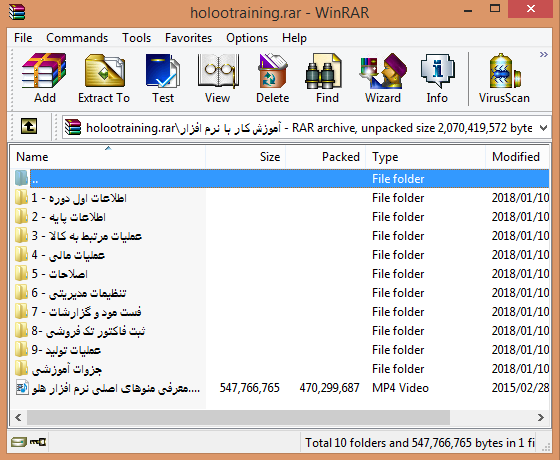
Task: Click the Extract To toolbar icon
Action: tap(104, 71)
